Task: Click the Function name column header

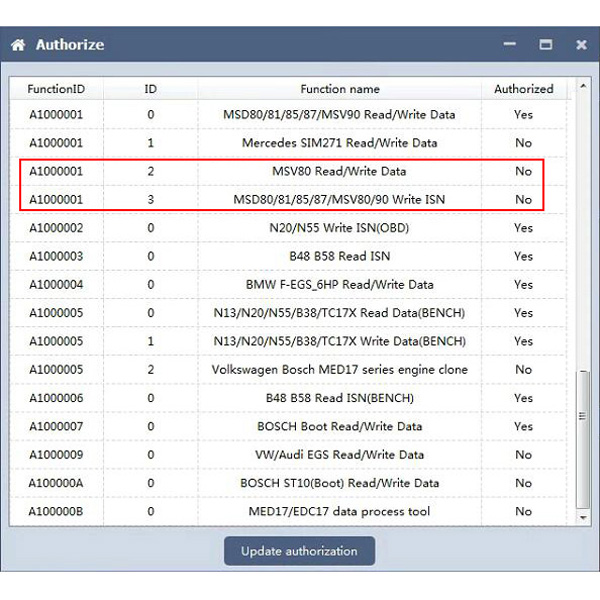Action: click(x=339, y=89)
